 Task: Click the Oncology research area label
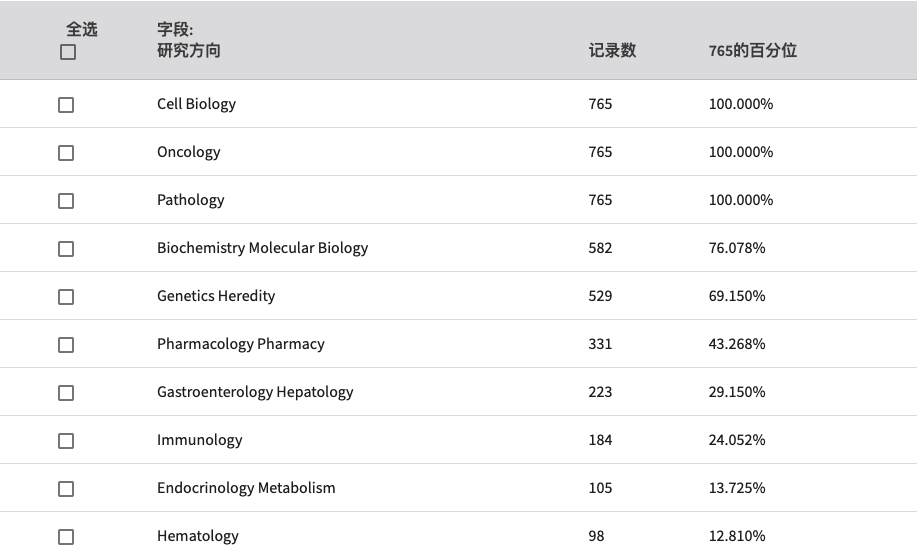[x=188, y=152]
